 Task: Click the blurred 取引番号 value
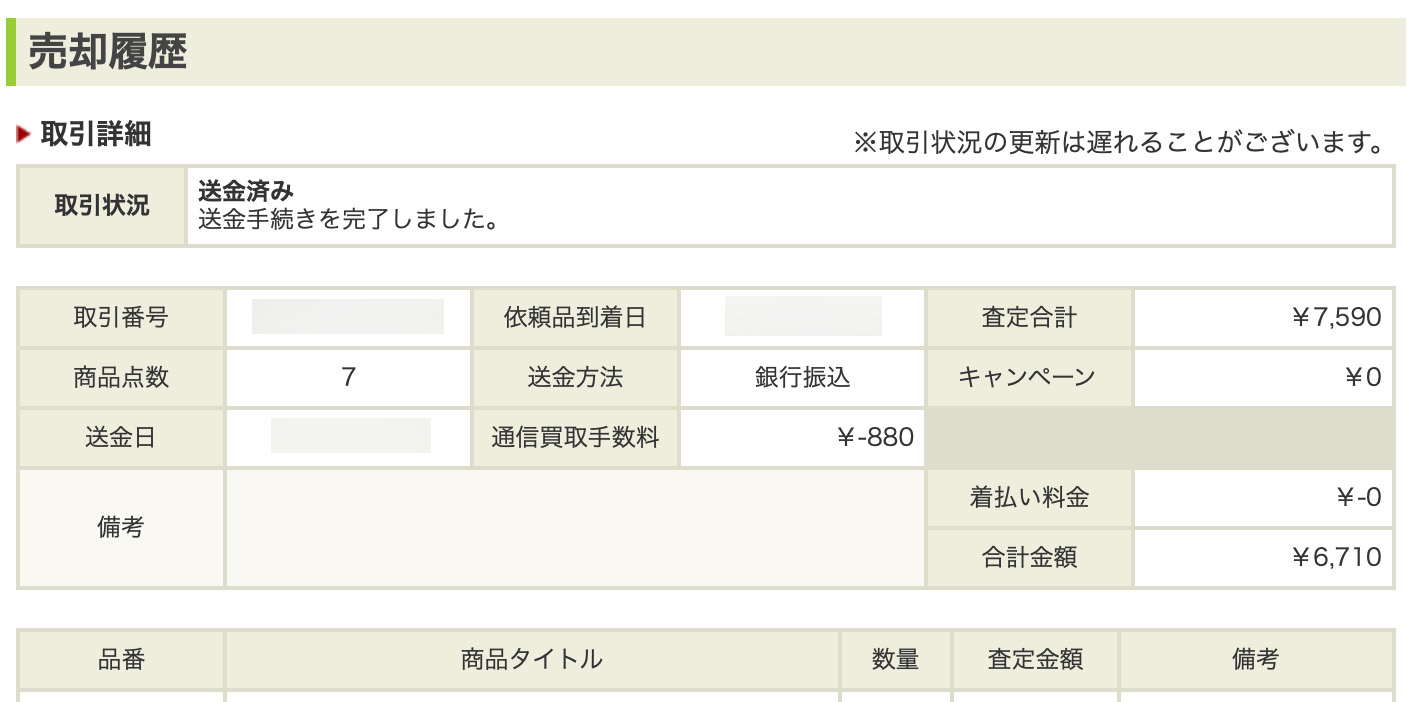pyautogui.click(x=348, y=317)
